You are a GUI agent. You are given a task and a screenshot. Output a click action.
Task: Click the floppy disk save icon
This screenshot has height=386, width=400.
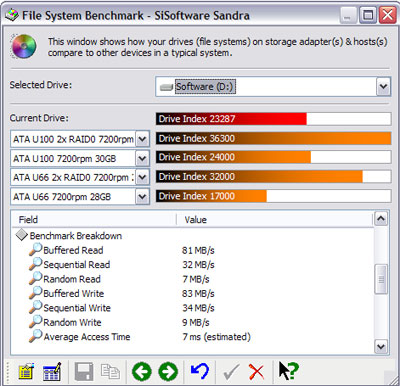pyautogui.click(x=84, y=372)
